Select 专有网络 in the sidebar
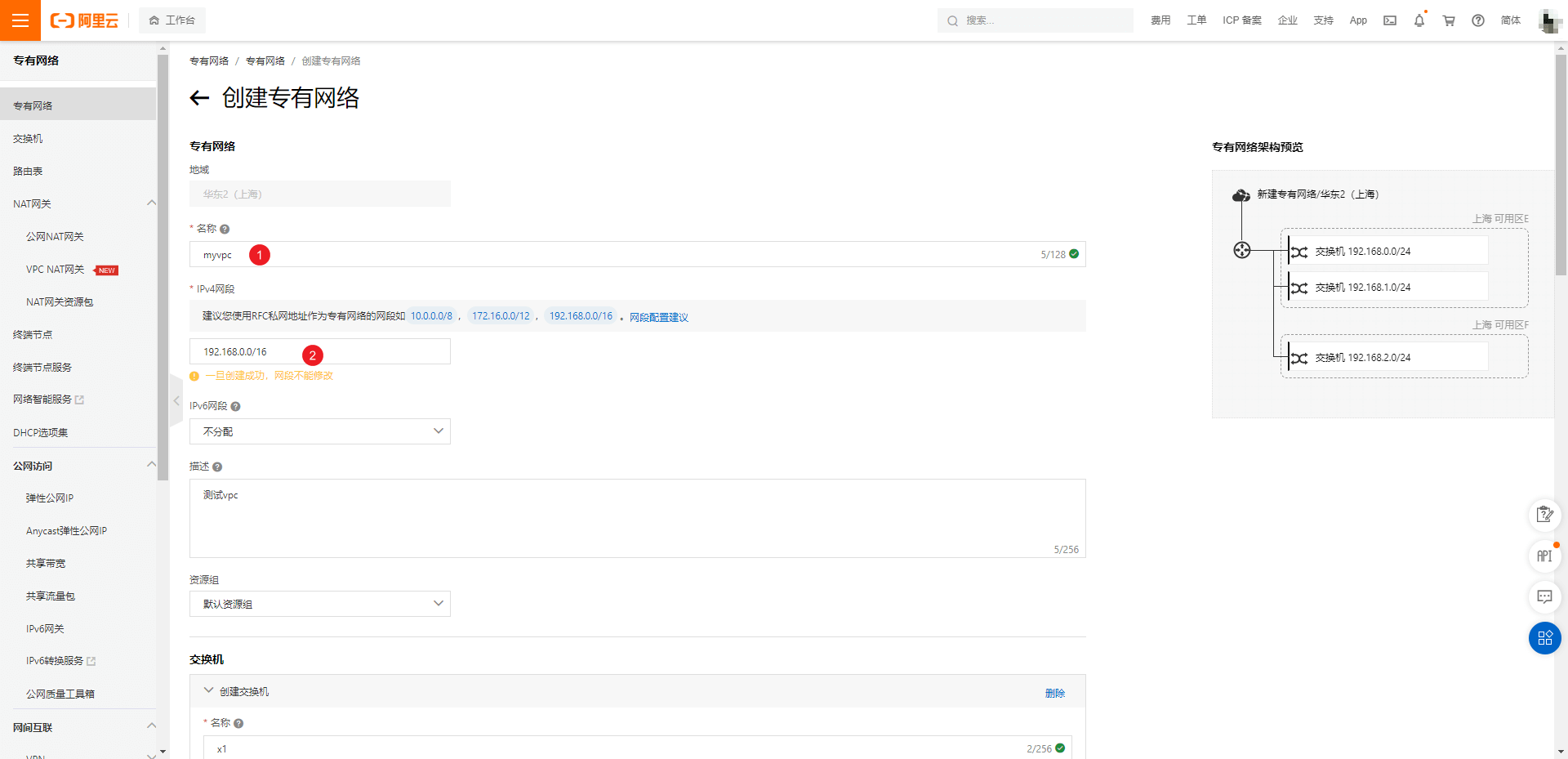1568x759 pixels. pos(78,105)
